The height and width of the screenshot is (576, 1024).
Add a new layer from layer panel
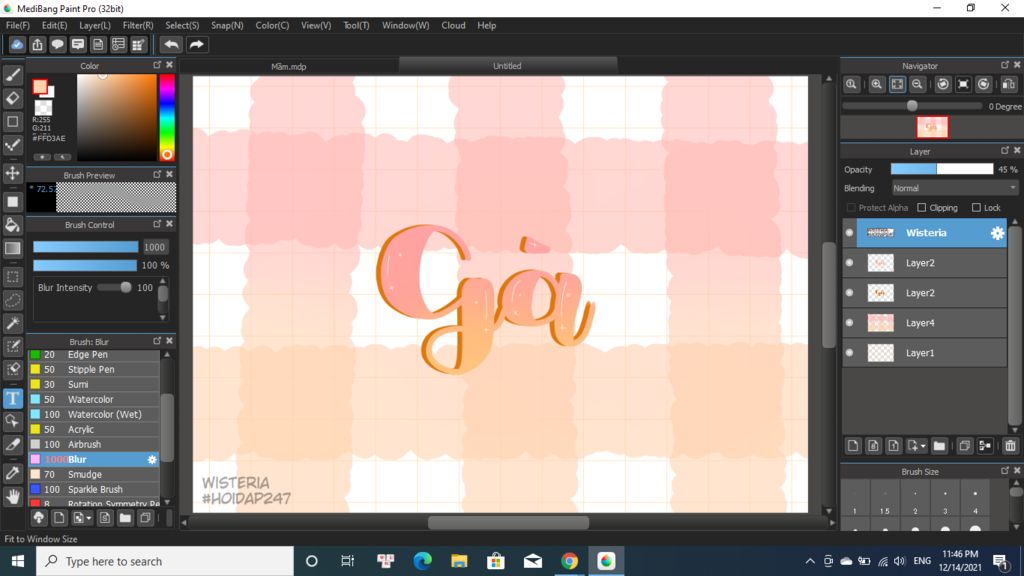(x=853, y=446)
